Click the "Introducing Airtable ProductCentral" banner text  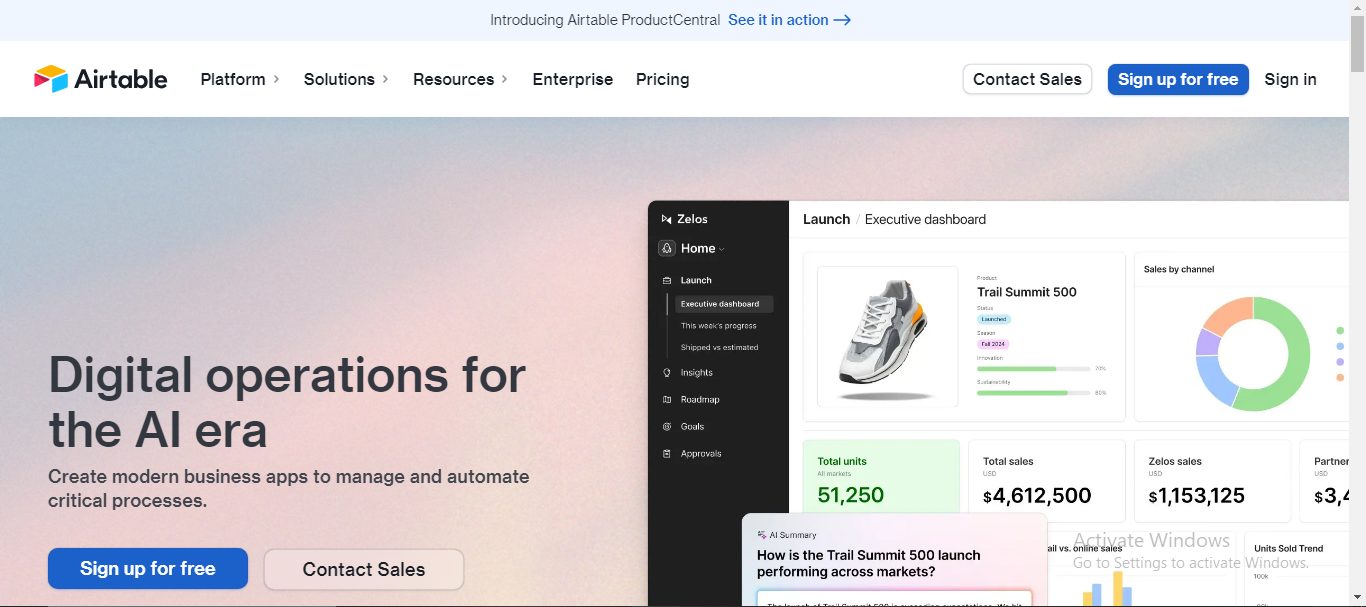coord(605,20)
